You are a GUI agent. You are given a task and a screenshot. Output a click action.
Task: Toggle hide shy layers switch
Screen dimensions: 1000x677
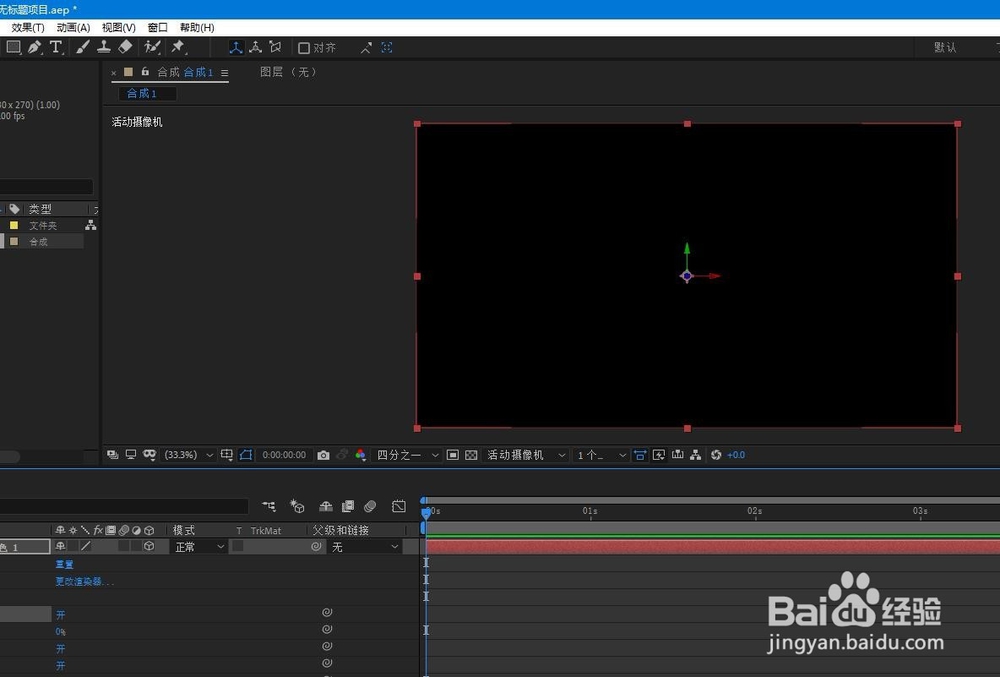coord(326,506)
